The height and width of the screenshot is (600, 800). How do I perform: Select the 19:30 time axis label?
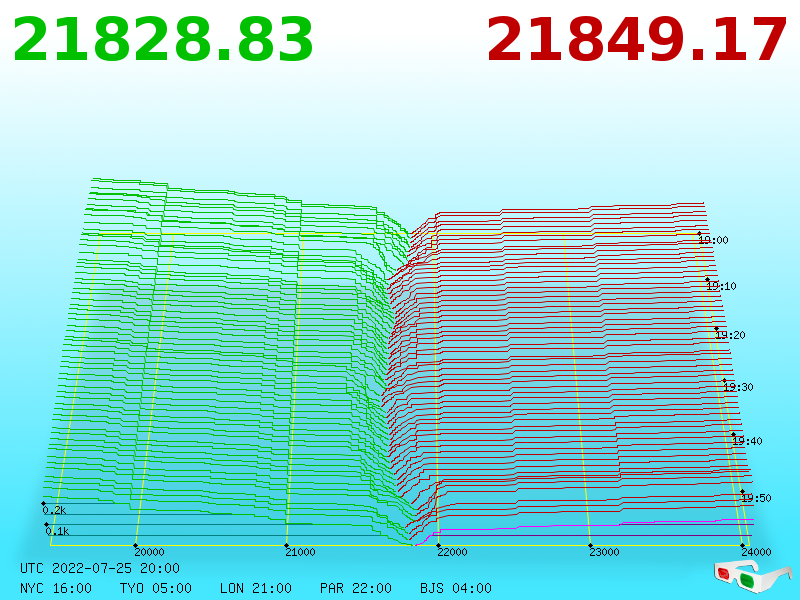point(738,387)
